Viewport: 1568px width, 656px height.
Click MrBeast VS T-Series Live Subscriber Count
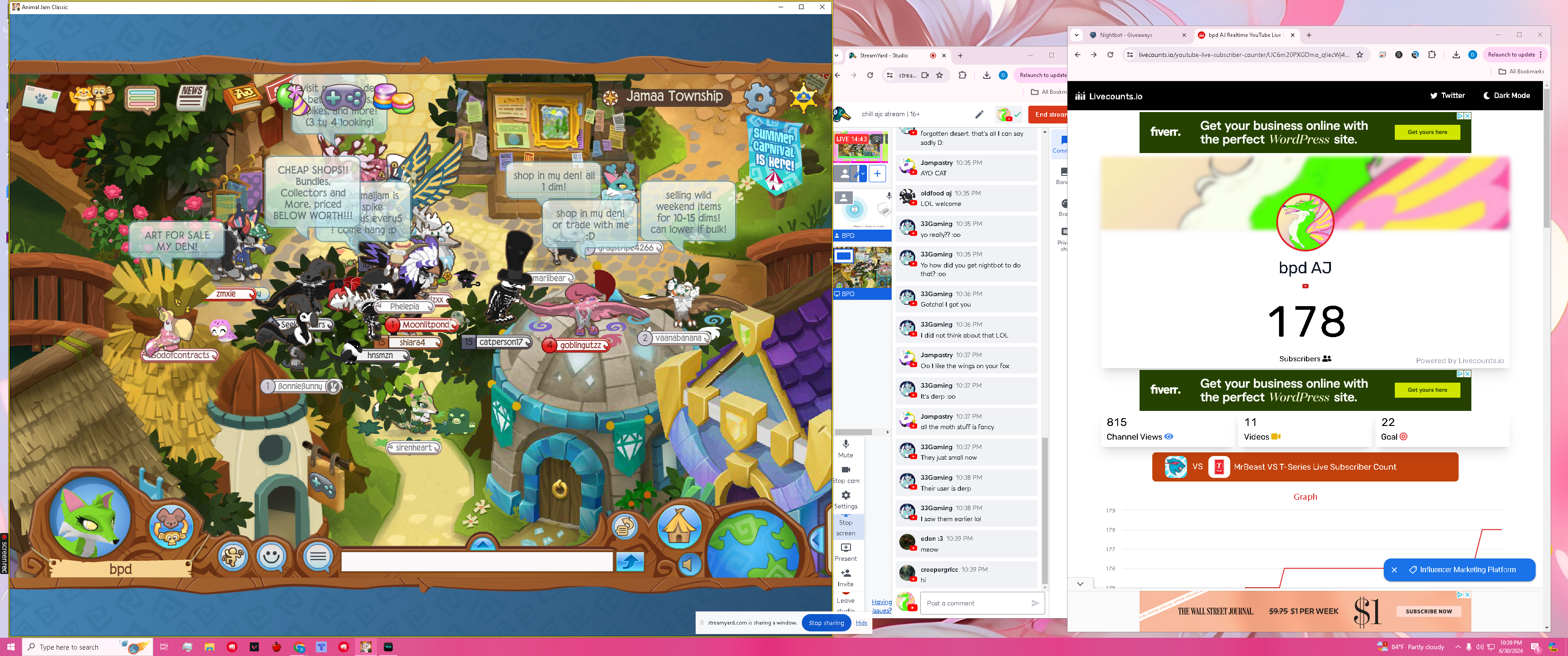coord(1305,467)
